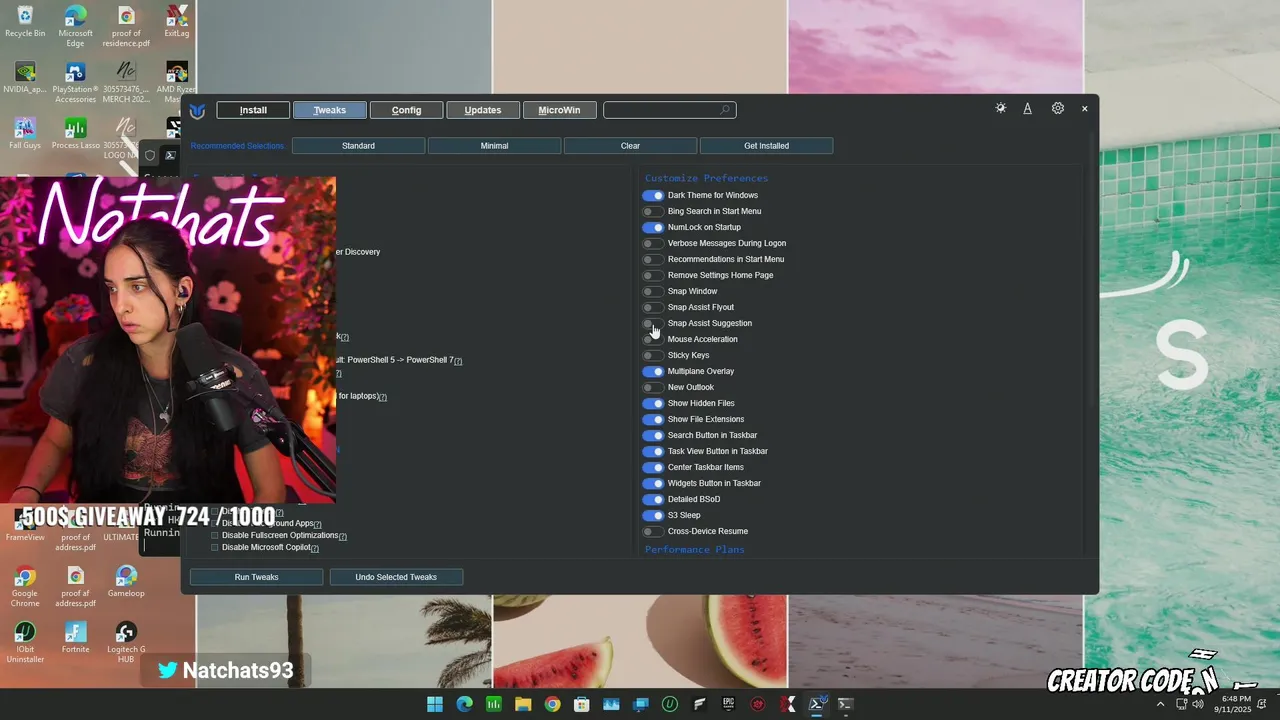Screen dimensions: 1280x720
Task: Select the Tweaks tab
Action: pos(330,110)
